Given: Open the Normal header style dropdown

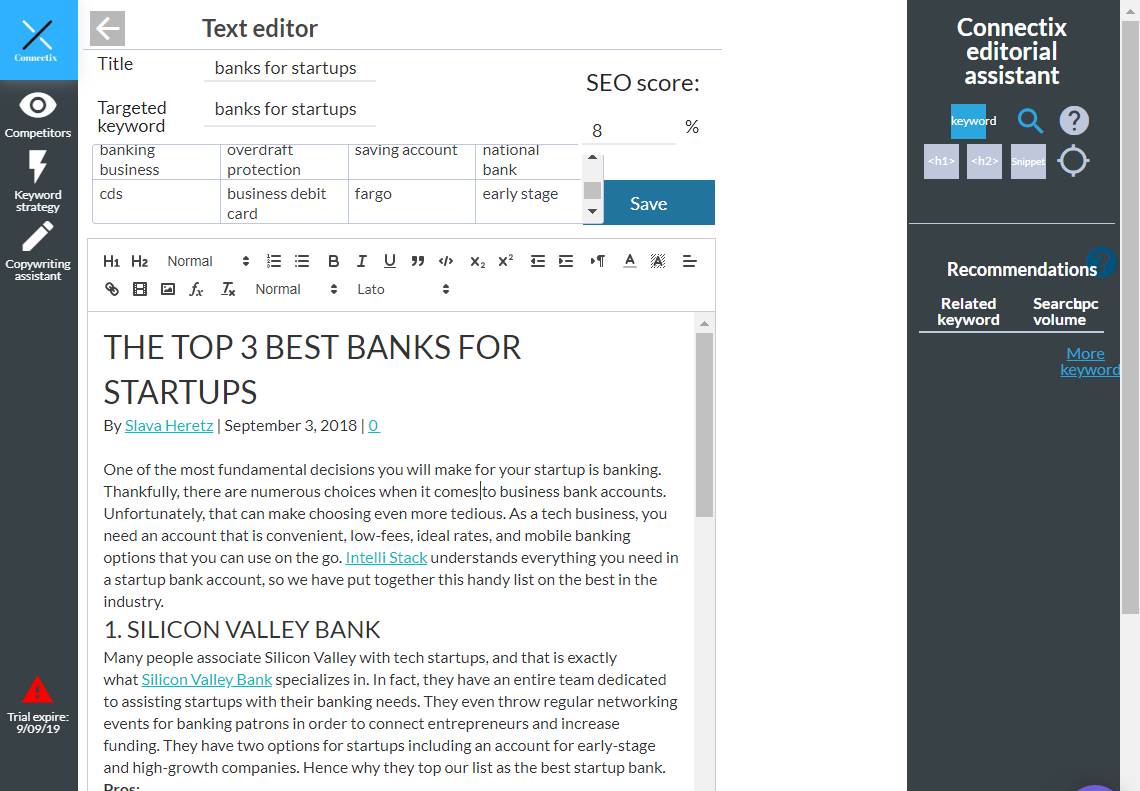Looking at the screenshot, I should pos(208,262).
